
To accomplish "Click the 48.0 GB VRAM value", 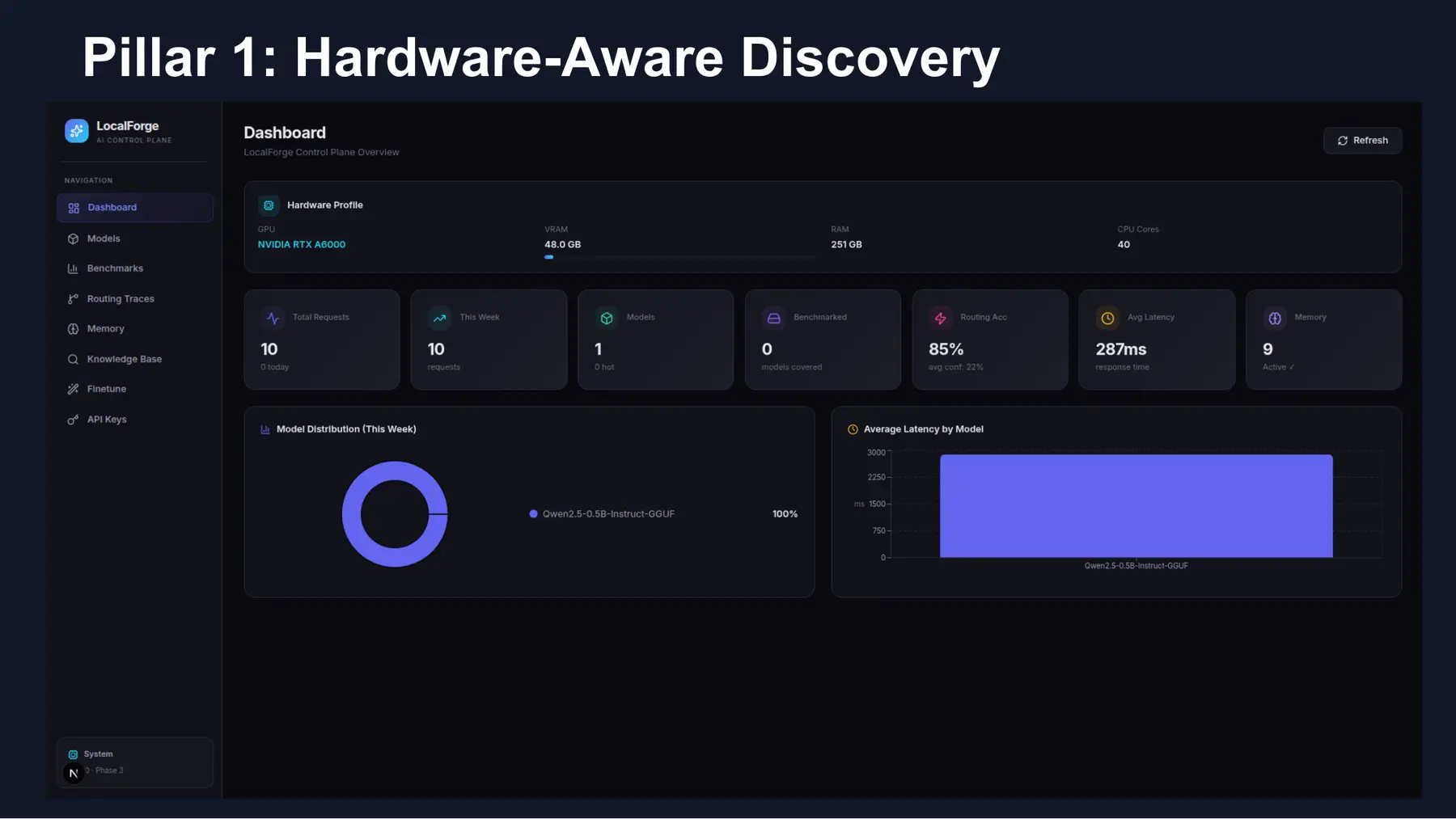I will tap(562, 244).
